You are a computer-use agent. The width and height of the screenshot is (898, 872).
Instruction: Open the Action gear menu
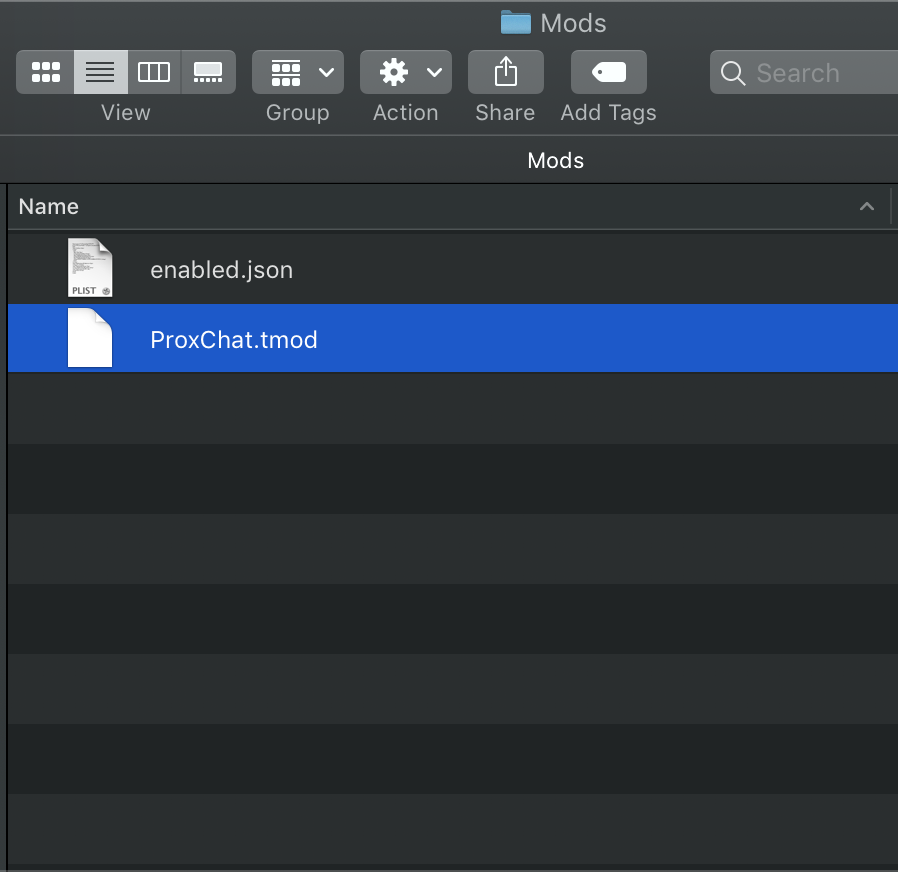tap(405, 72)
